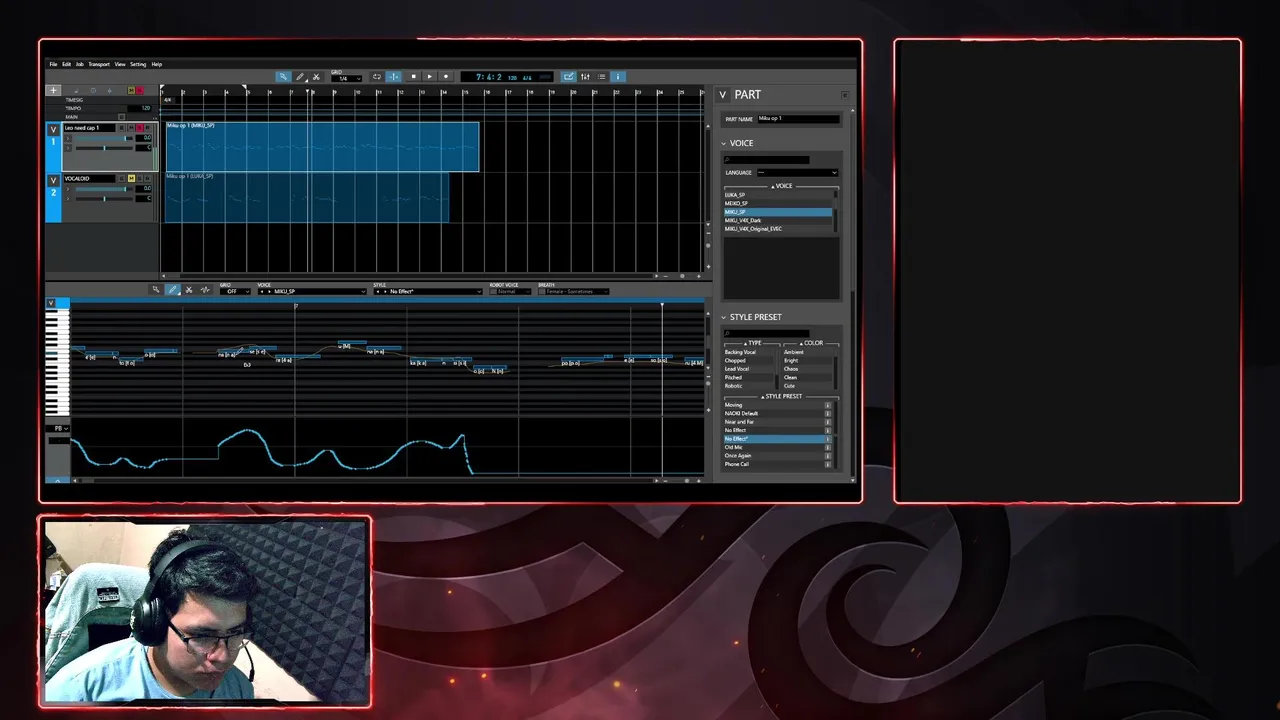
Task: Toggle the info inspector icon in top toolbar
Action: coord(618,77)
